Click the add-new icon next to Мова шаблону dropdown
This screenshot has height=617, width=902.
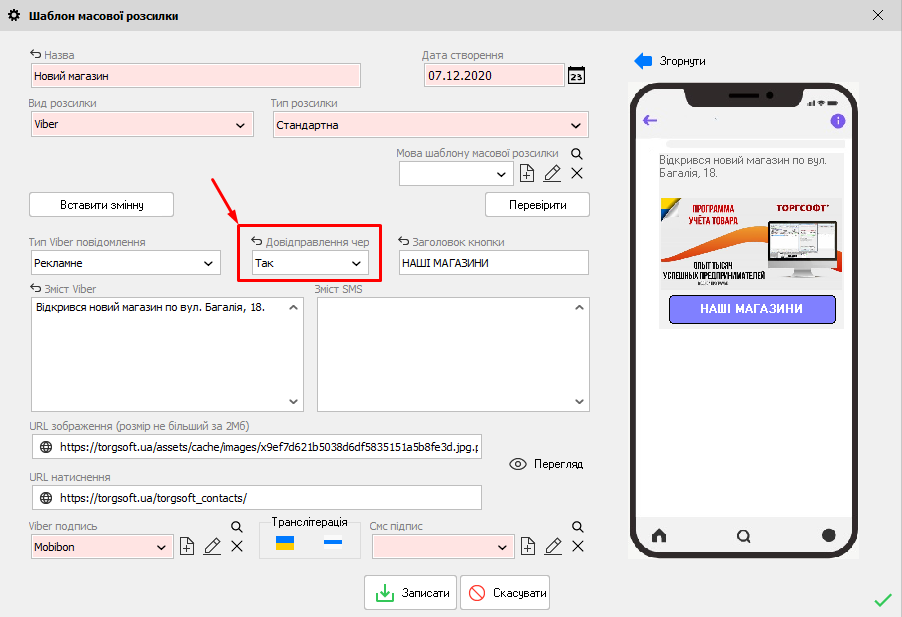(x=527, y=174)
